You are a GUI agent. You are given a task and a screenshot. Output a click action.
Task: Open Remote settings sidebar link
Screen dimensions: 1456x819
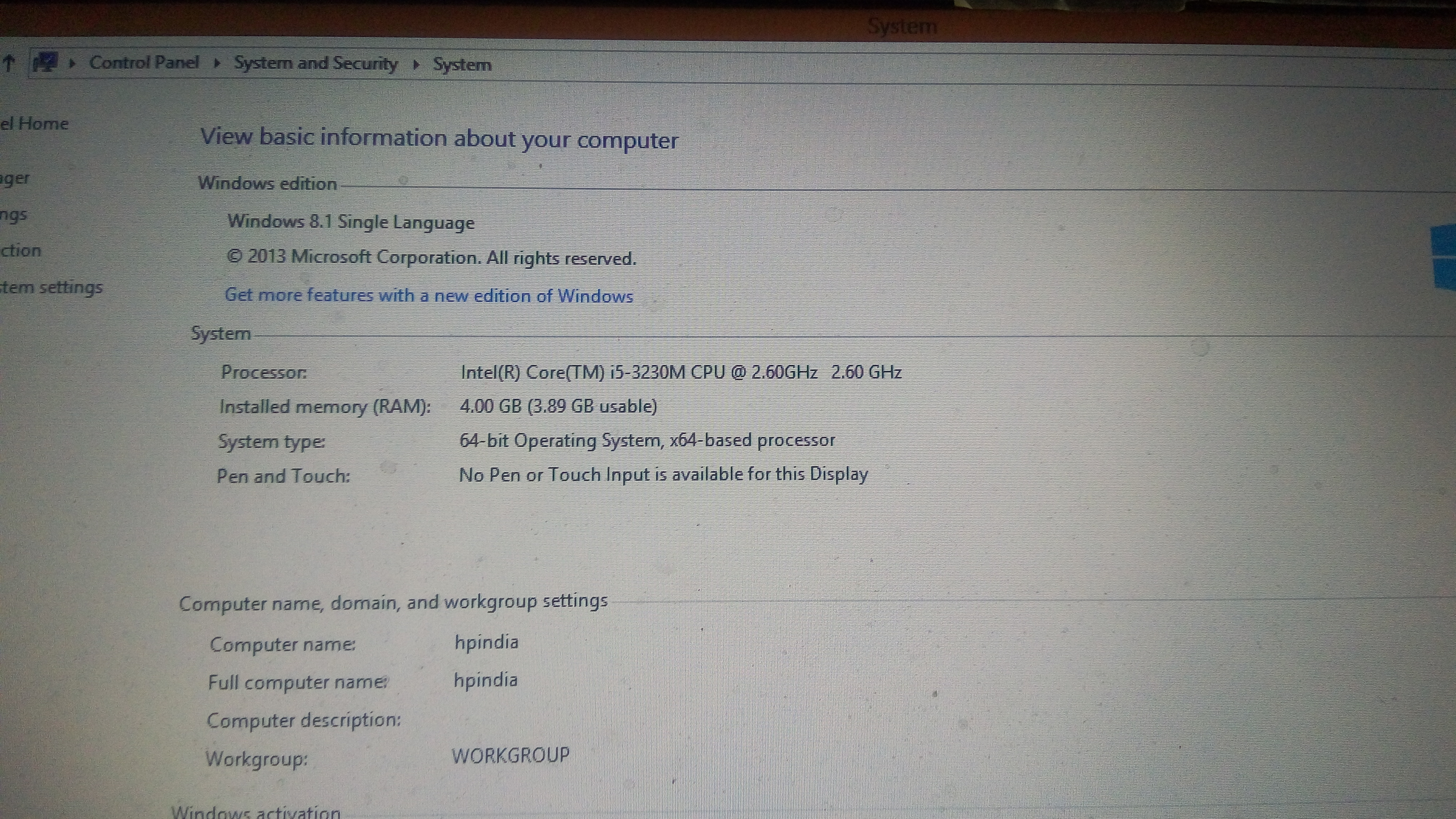coord(14,215)
